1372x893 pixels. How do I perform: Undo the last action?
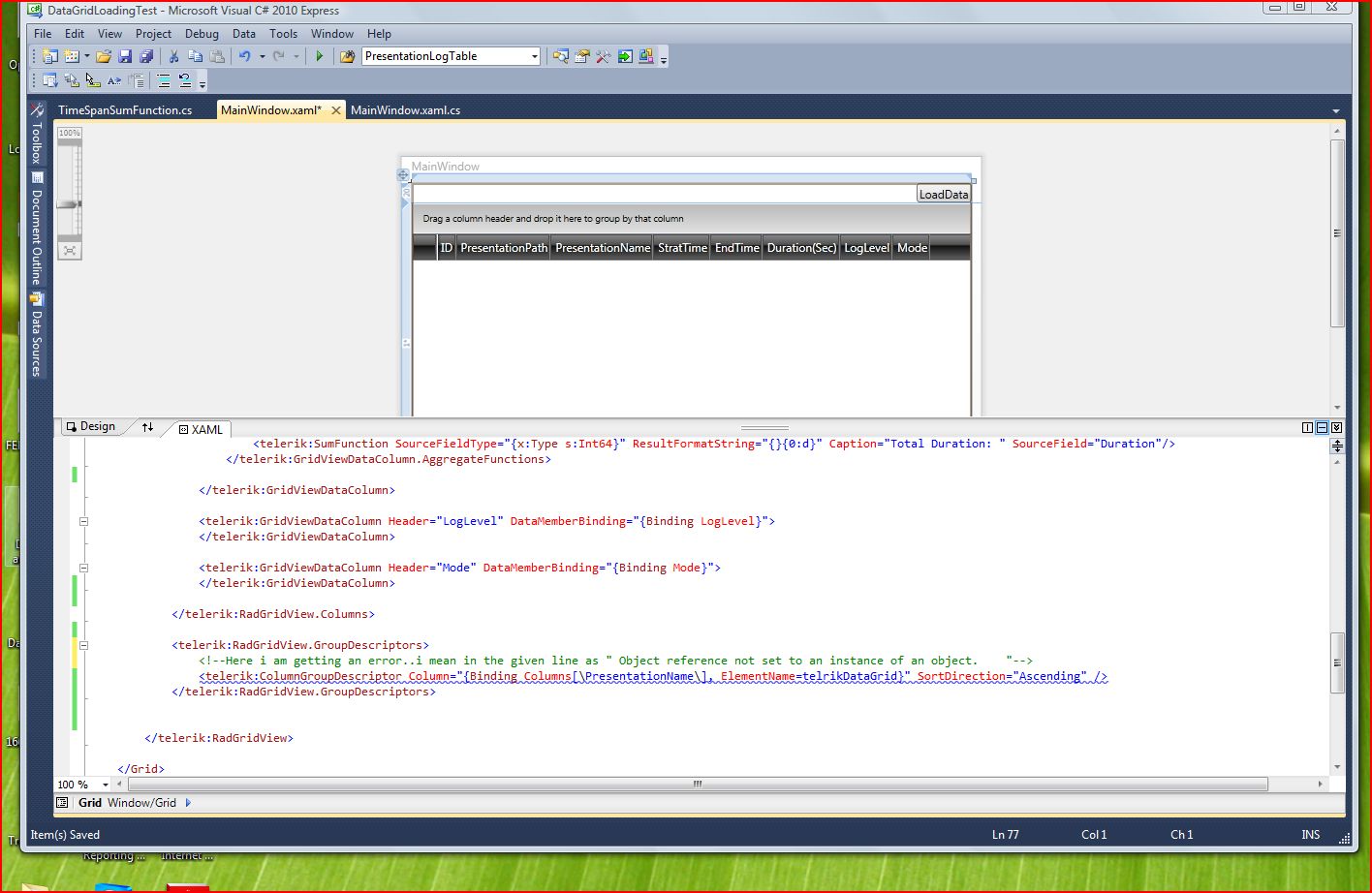pyautogui.click(x=245, y=57)
